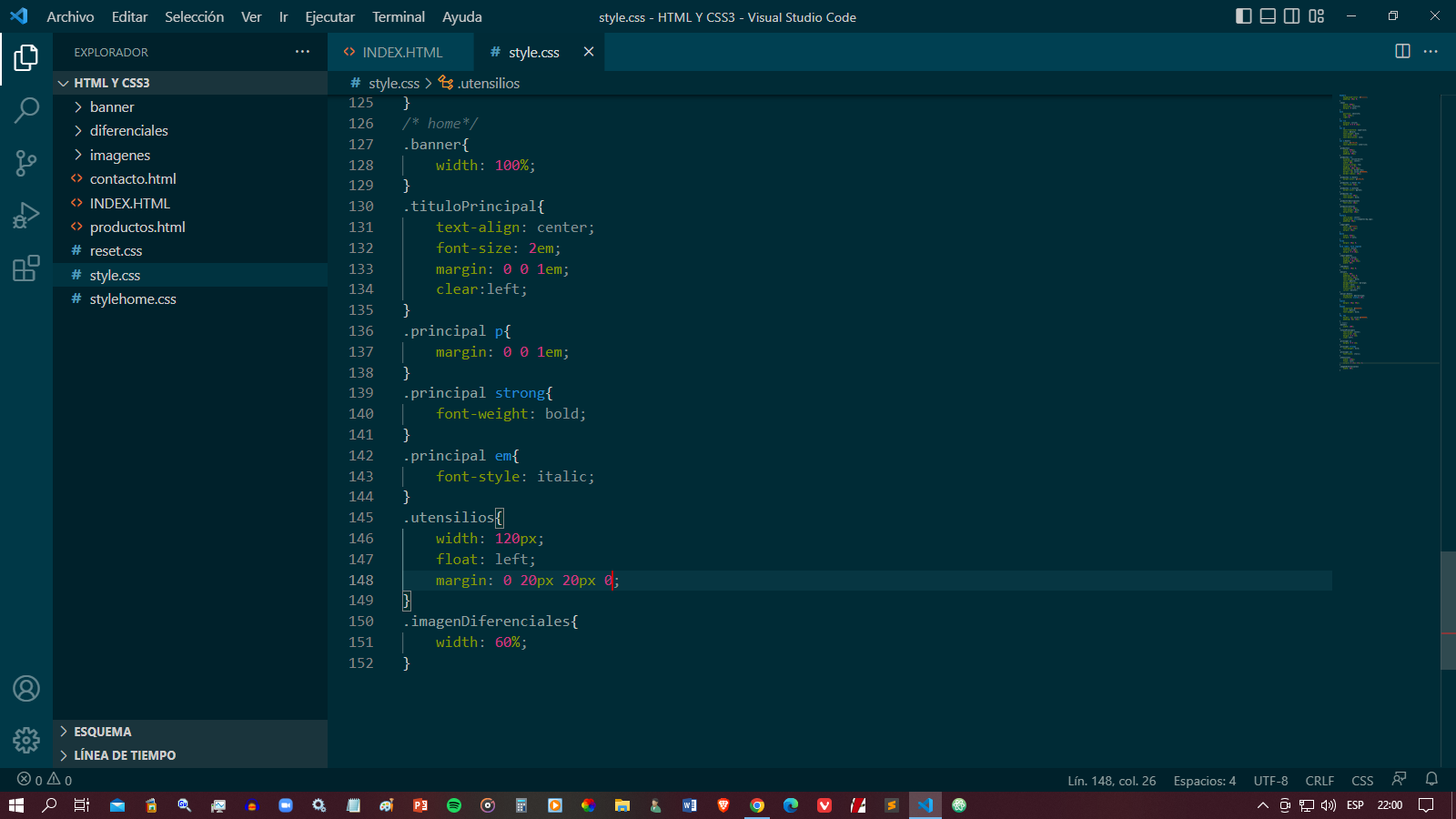
Task: Click the feedback icon in status bar
Action: (1399, 779)
